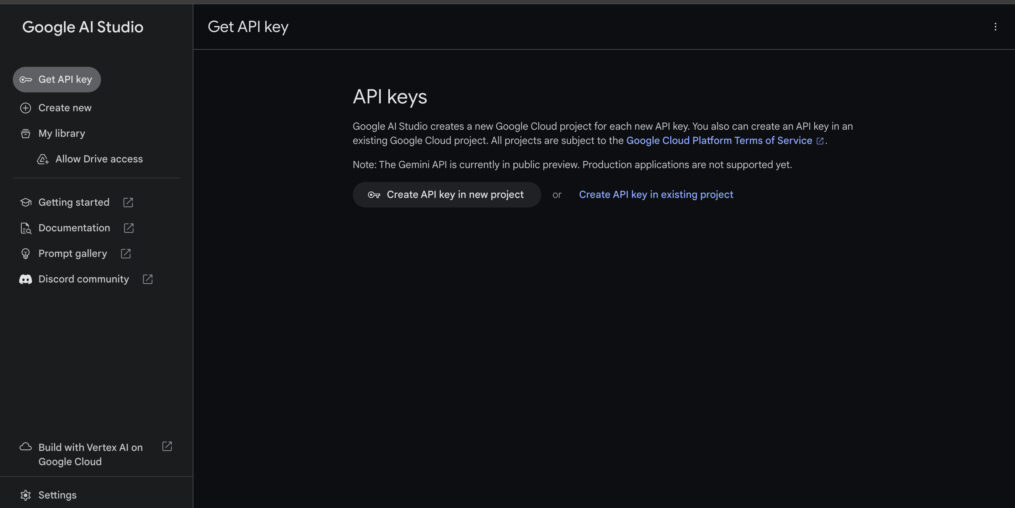Click the My library box icon
This screenshot has width=1015, height=508.
click(25, 134)
